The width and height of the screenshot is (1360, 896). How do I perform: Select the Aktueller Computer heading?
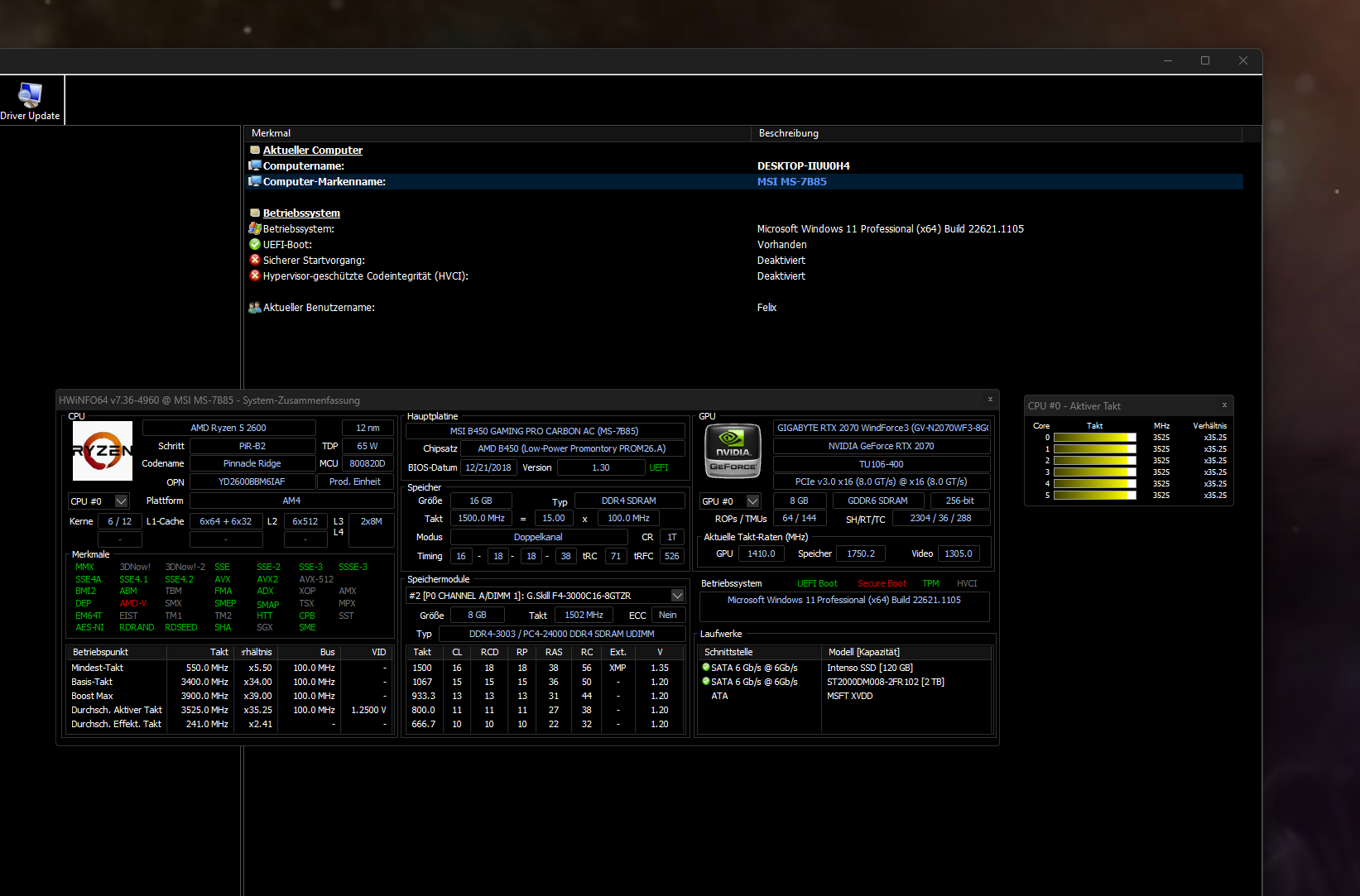(313, 151)
